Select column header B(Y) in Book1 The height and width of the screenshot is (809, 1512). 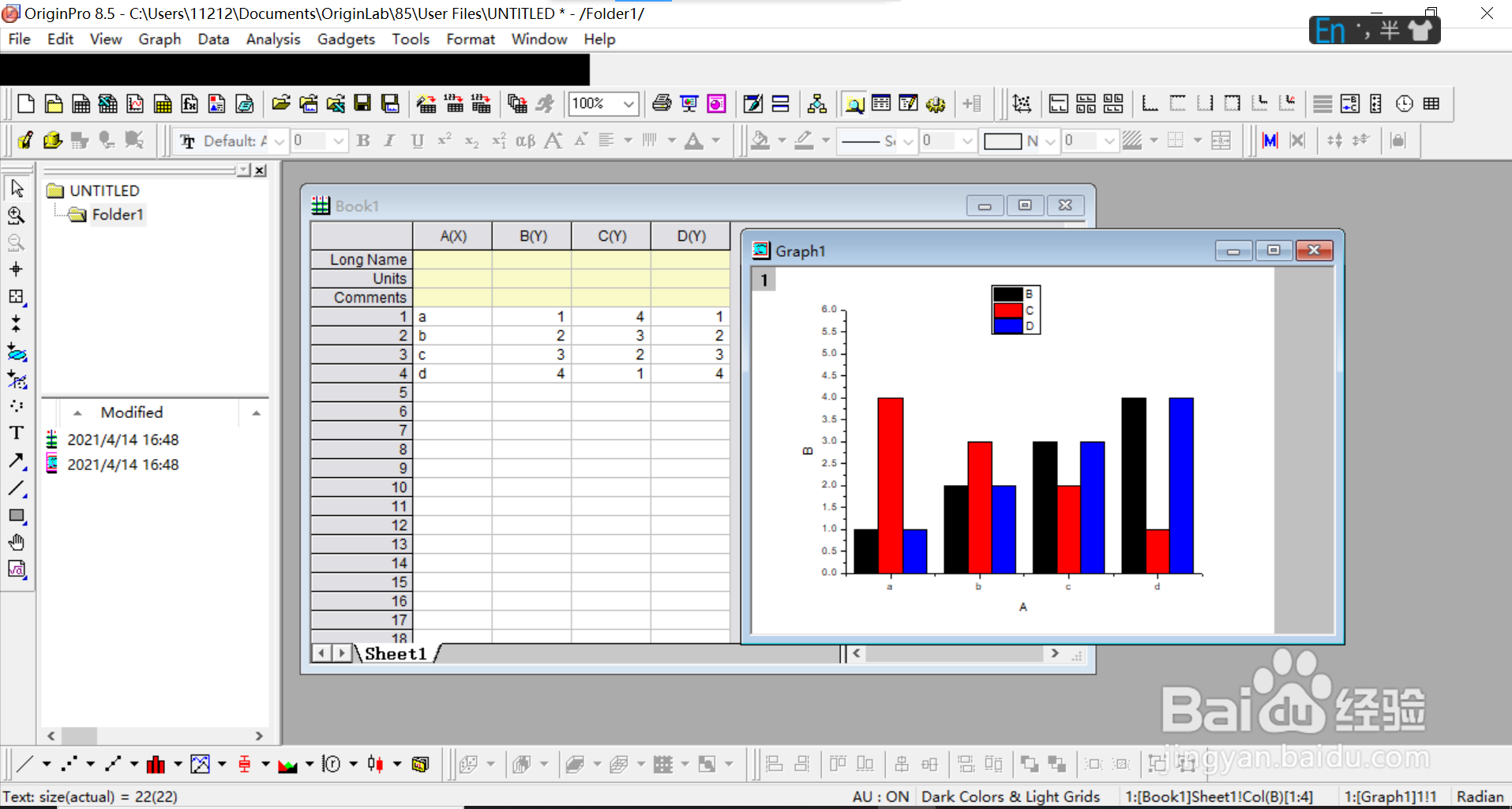coord(533,236)
